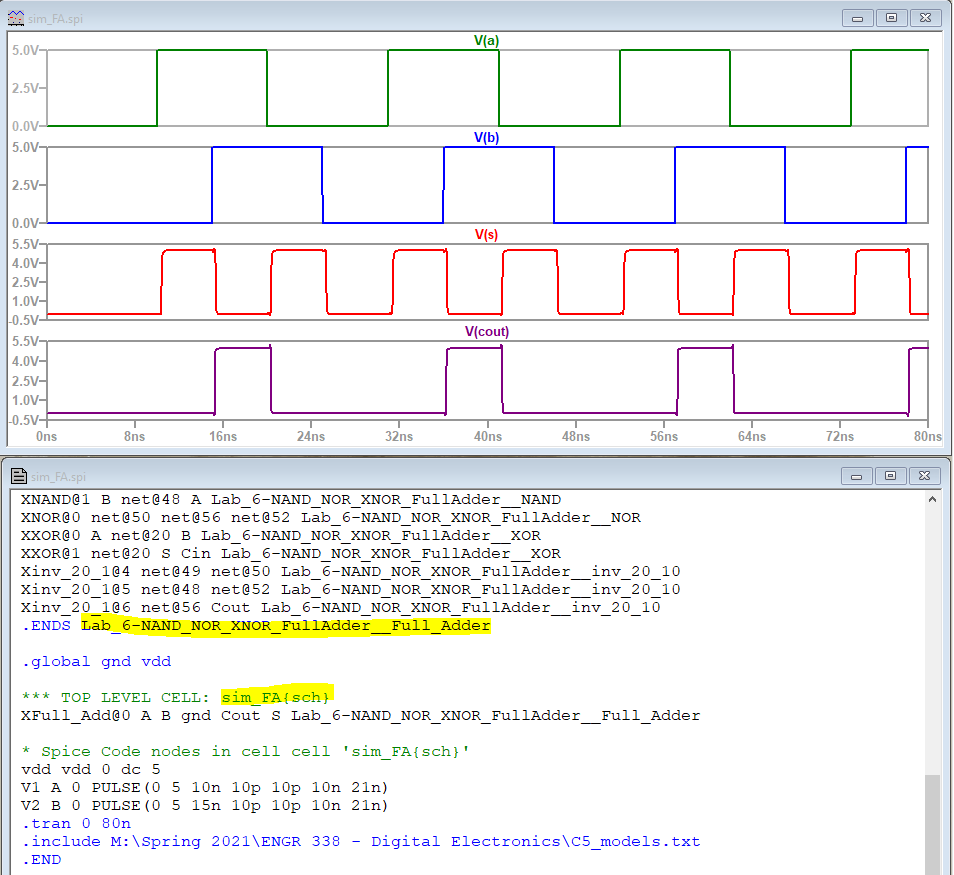This screenshot has width=954, height=875.
Task: Click the Xinv_20_1@4 netlist line
Action: [350, 572]
